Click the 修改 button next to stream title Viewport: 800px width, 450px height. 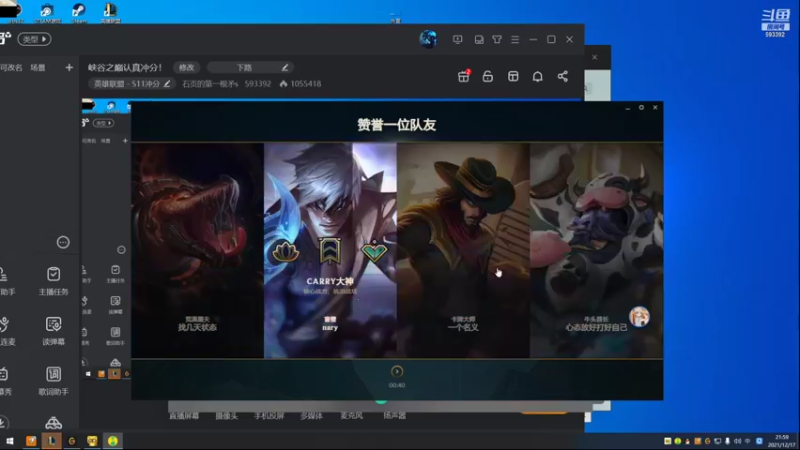click(186, 67)
